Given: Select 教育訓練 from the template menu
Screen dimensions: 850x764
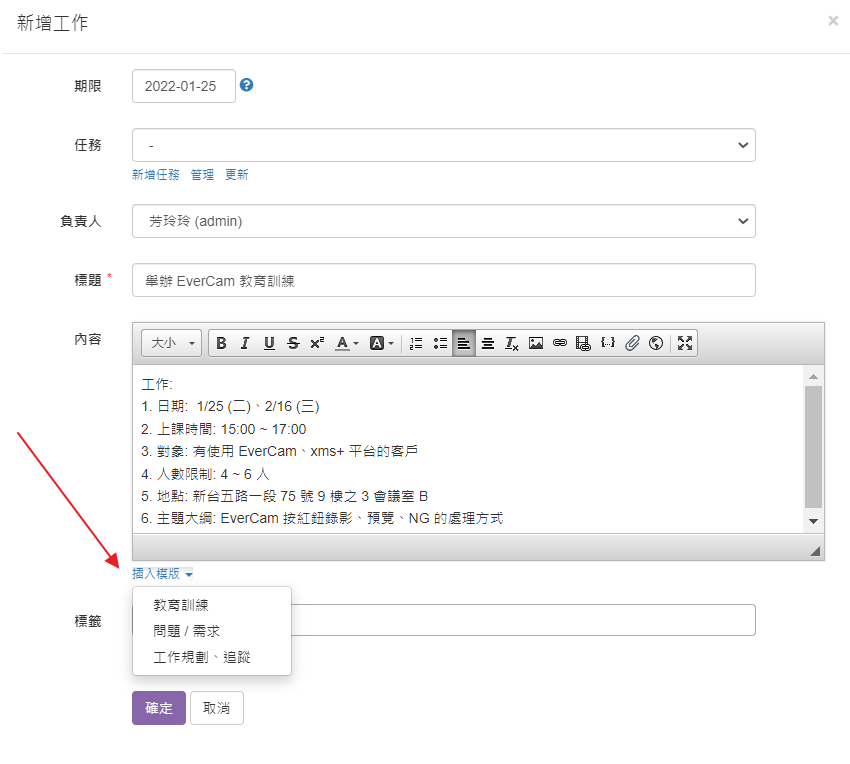Looking at the screenshot, I should (x=181, y=604).
